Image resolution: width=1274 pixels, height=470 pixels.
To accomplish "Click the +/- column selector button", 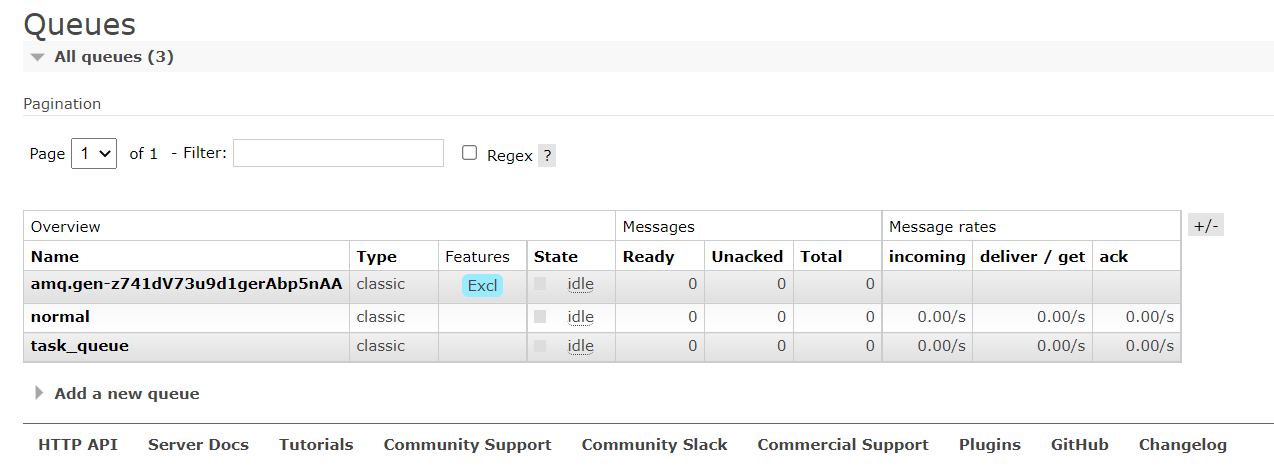I will (1206, 225).
